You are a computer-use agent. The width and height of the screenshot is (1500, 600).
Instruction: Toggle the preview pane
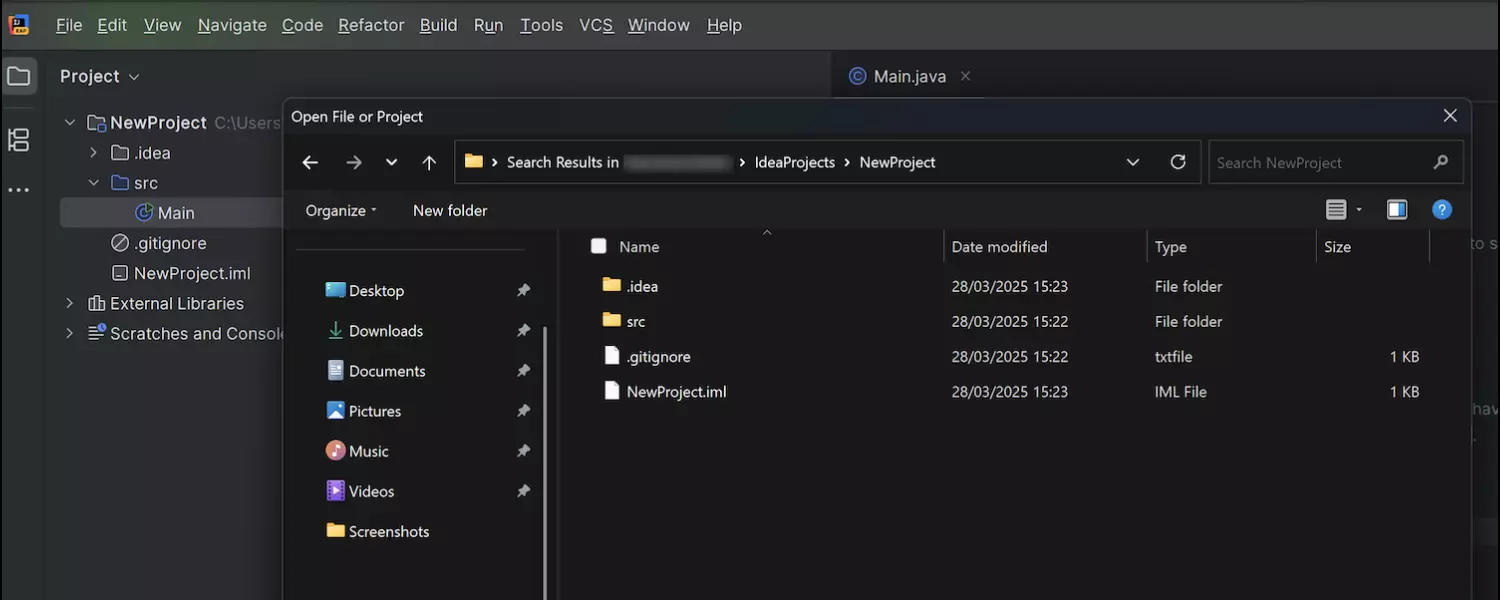point(1397,210)
